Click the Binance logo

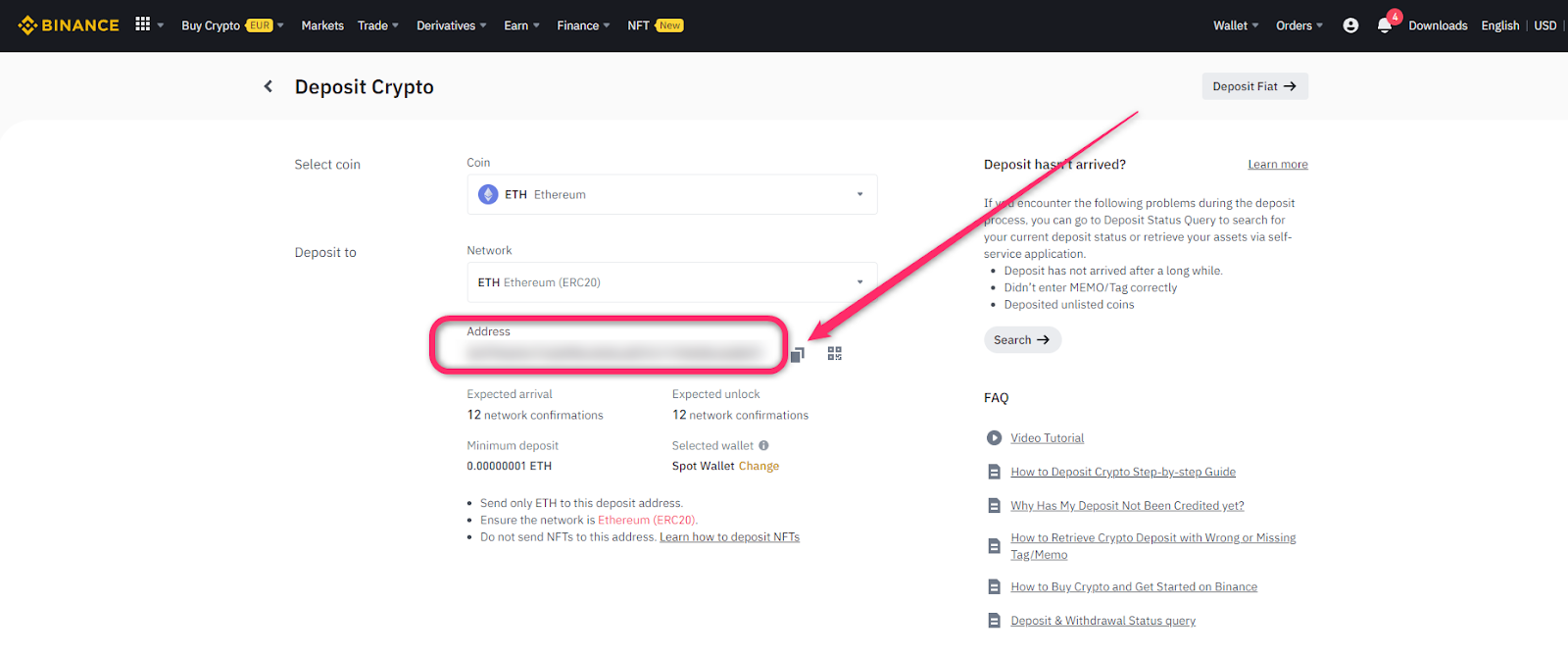(69, 25)
